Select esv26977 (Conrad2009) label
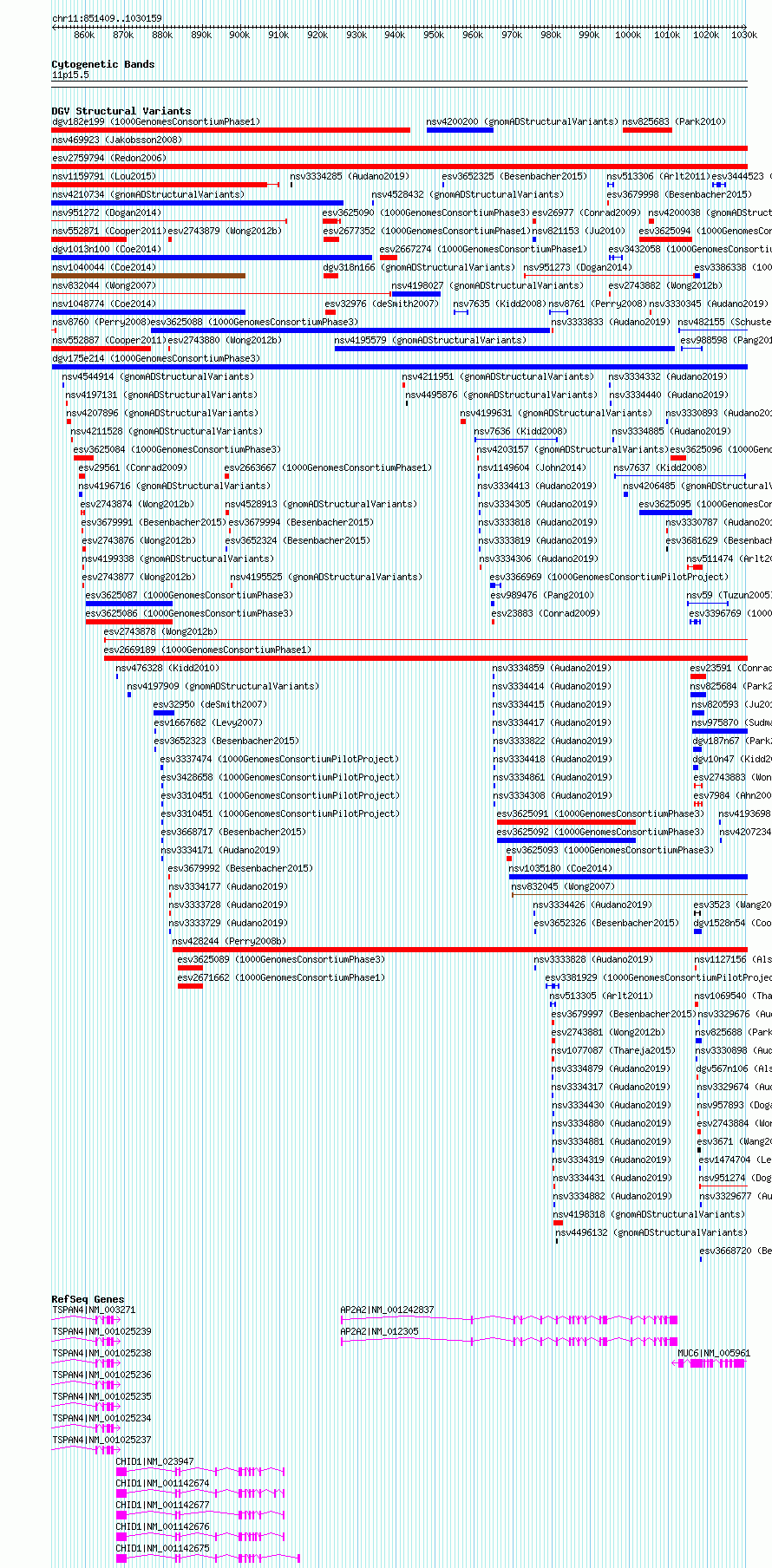 (586, 212)
